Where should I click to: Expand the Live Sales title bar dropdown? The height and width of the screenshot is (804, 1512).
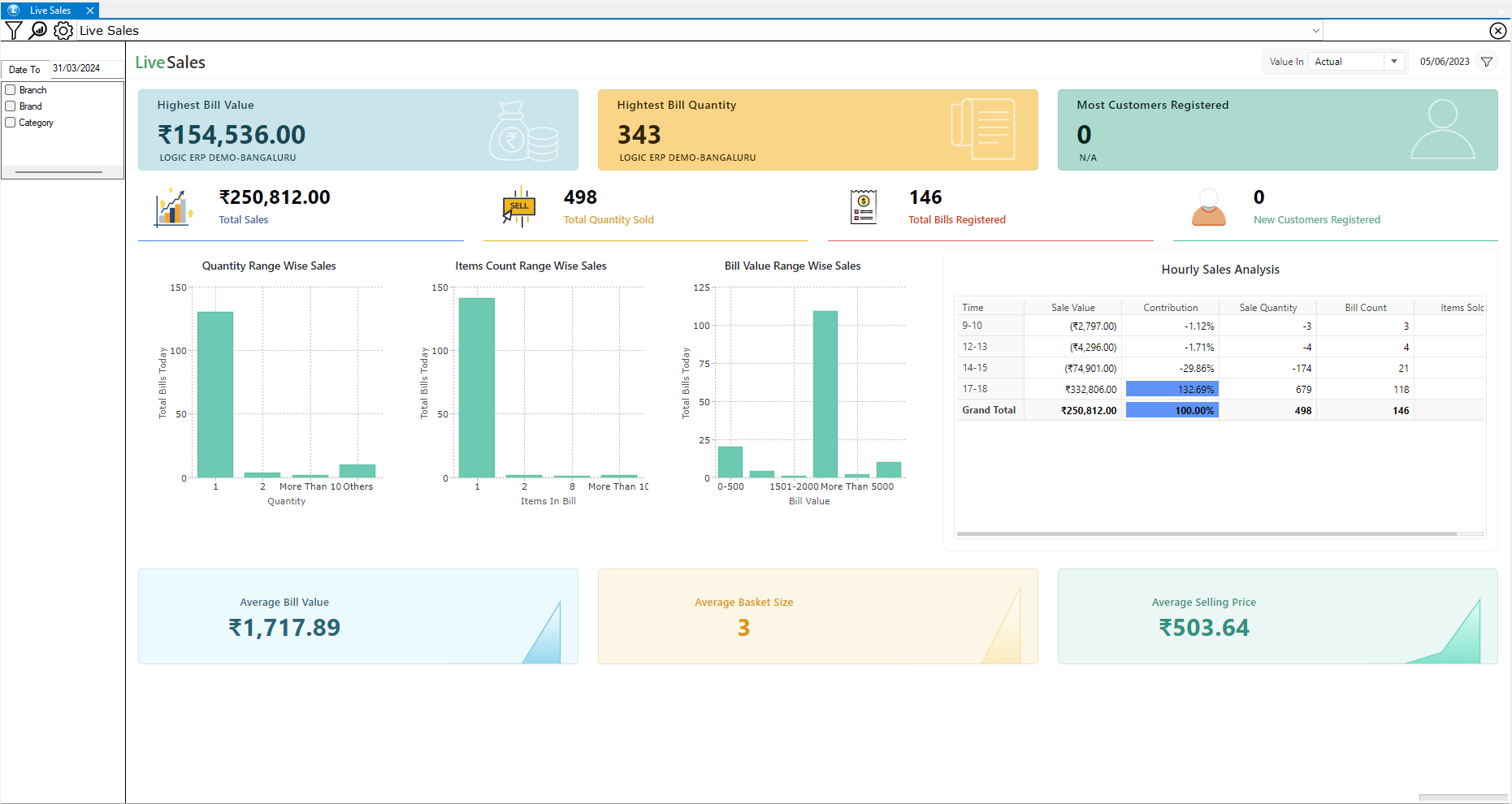[x=1315, y=31]
